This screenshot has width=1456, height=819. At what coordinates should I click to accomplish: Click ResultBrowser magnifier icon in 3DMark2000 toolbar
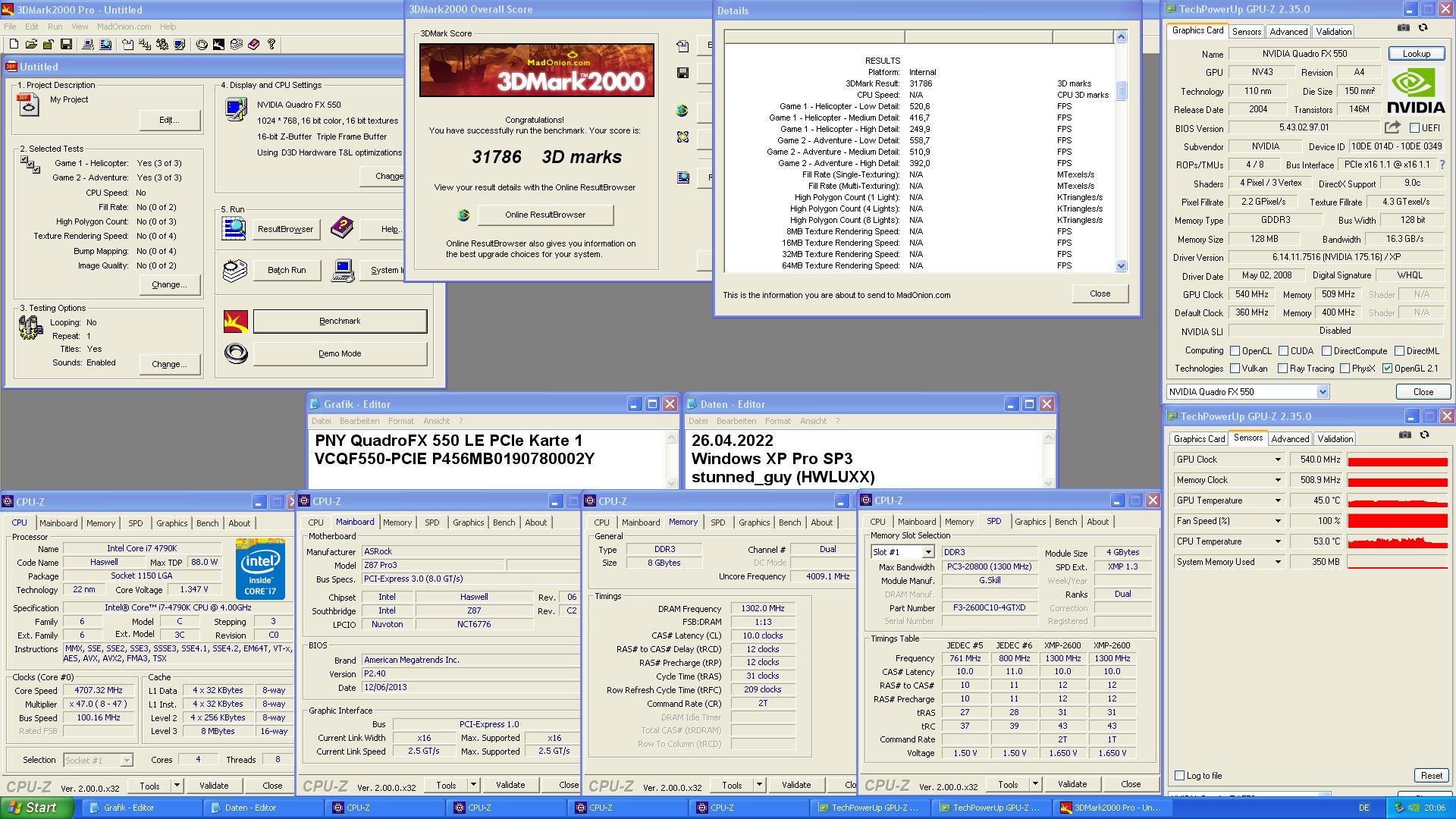coord(105,44)
